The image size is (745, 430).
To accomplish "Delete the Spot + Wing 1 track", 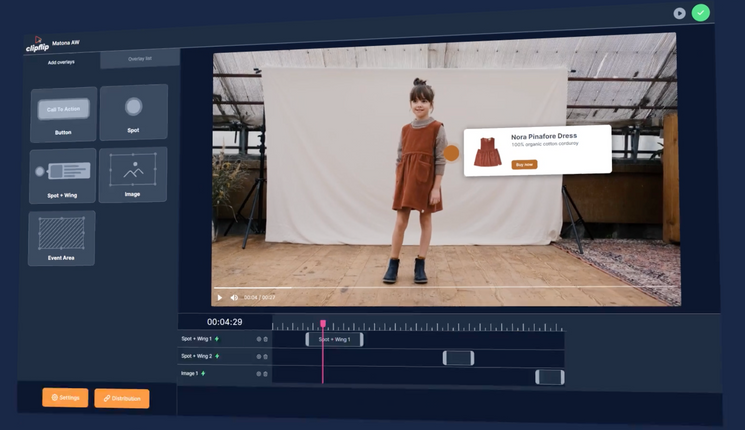I will 266,339.
